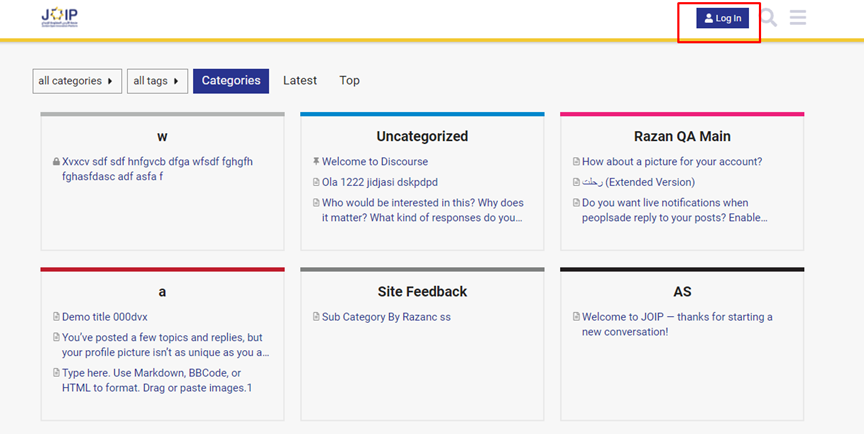Open the Site Feedback category

click(x=422, y=292)
